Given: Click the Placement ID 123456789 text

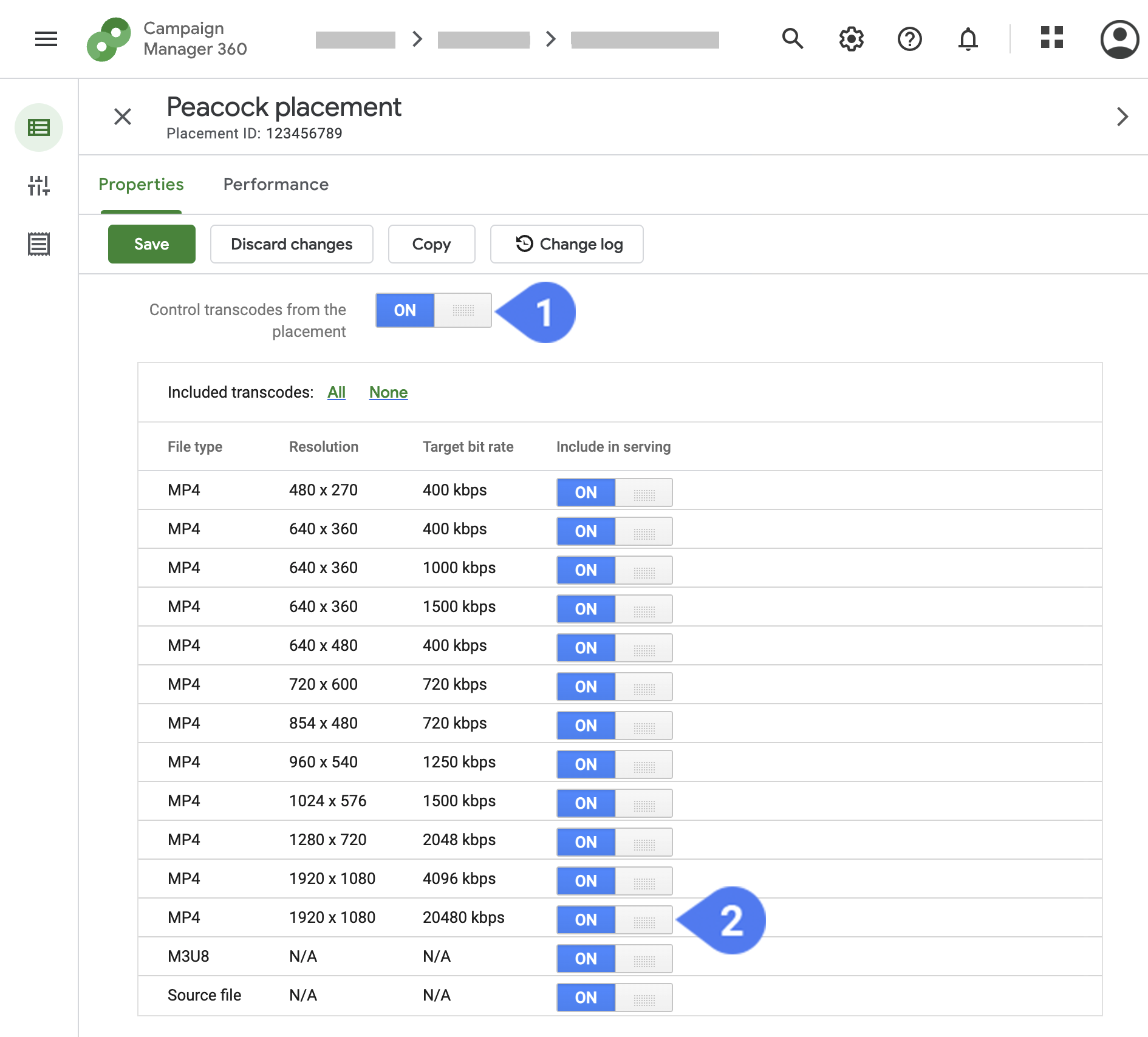Looking at the screenshot, I should [255, 134].
